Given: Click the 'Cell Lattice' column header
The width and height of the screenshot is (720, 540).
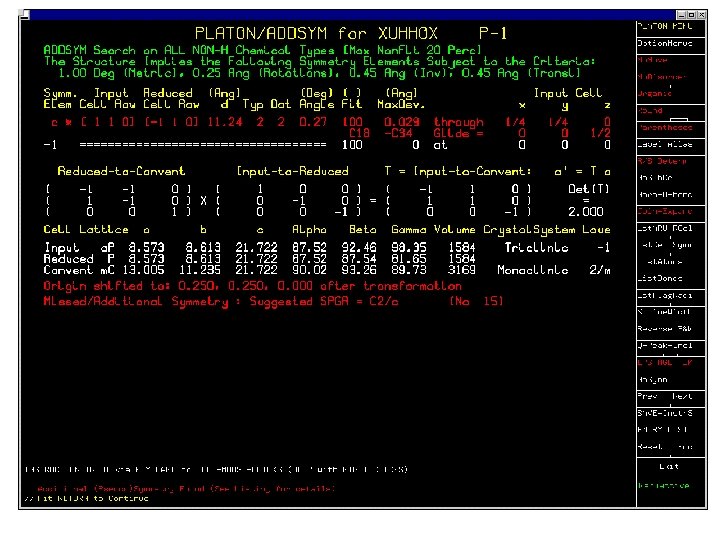Looking at the screenshot, I should (86, 230).
